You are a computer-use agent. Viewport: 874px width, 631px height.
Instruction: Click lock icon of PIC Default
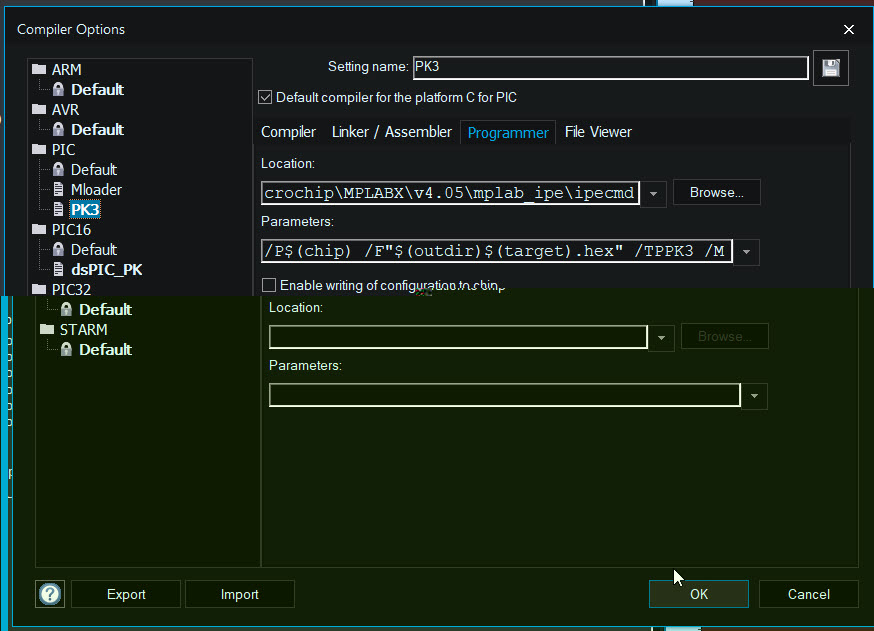coord(59,169)
